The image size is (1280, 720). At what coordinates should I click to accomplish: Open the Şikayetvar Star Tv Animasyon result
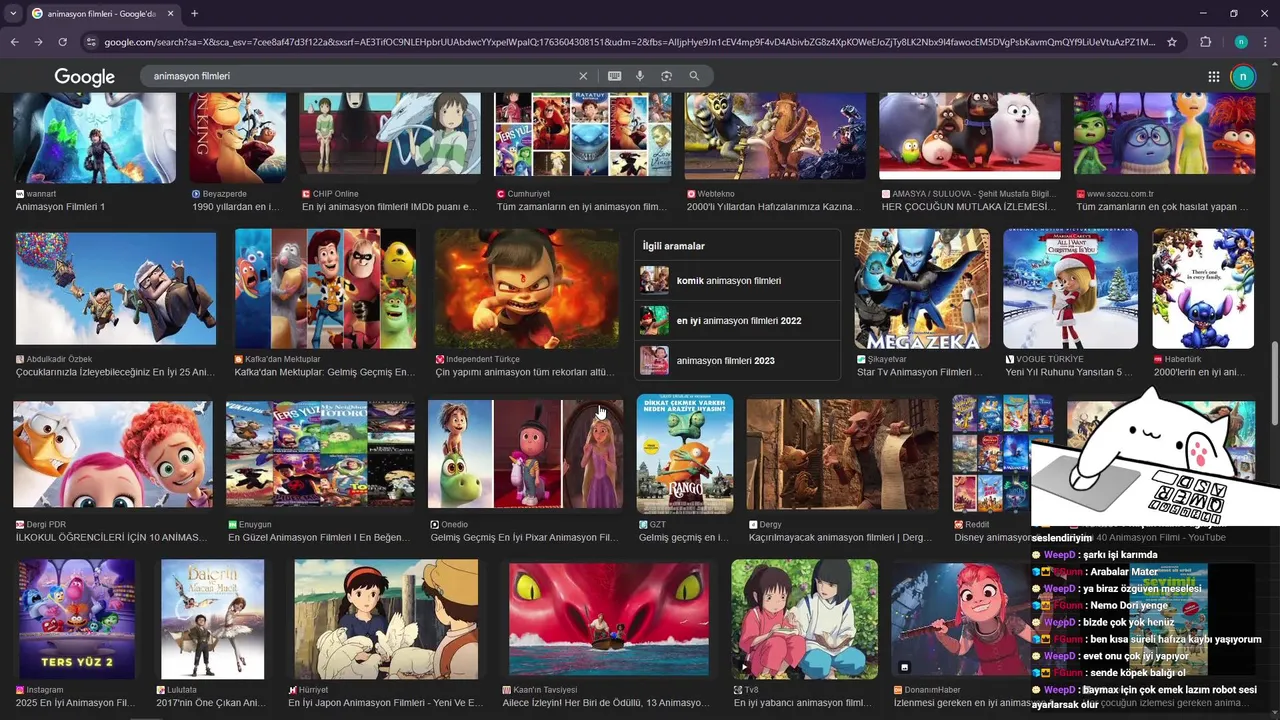tap(920, 372)
